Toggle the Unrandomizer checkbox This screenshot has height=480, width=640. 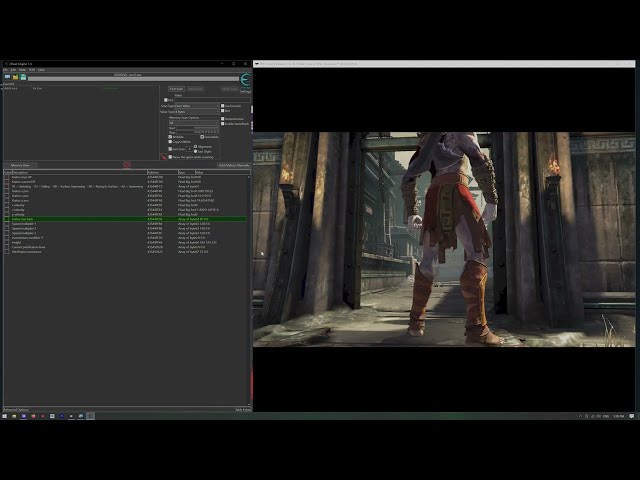(x=223, y=119)
